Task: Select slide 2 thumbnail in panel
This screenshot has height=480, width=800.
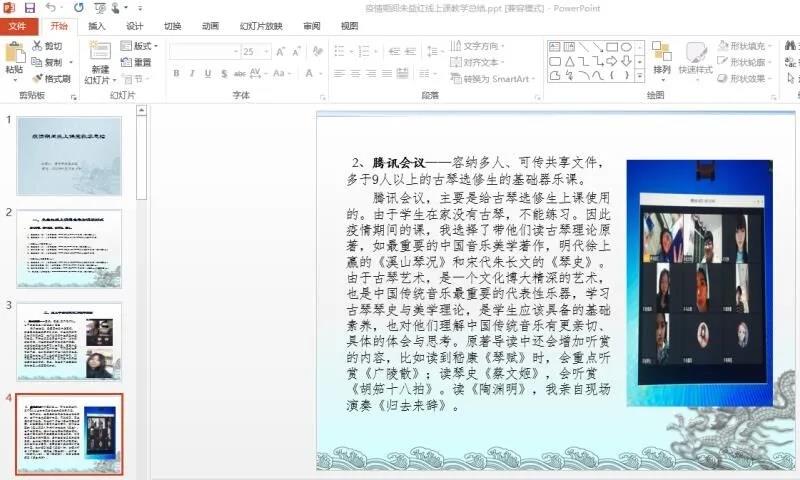Action: (x=69, y=236)
